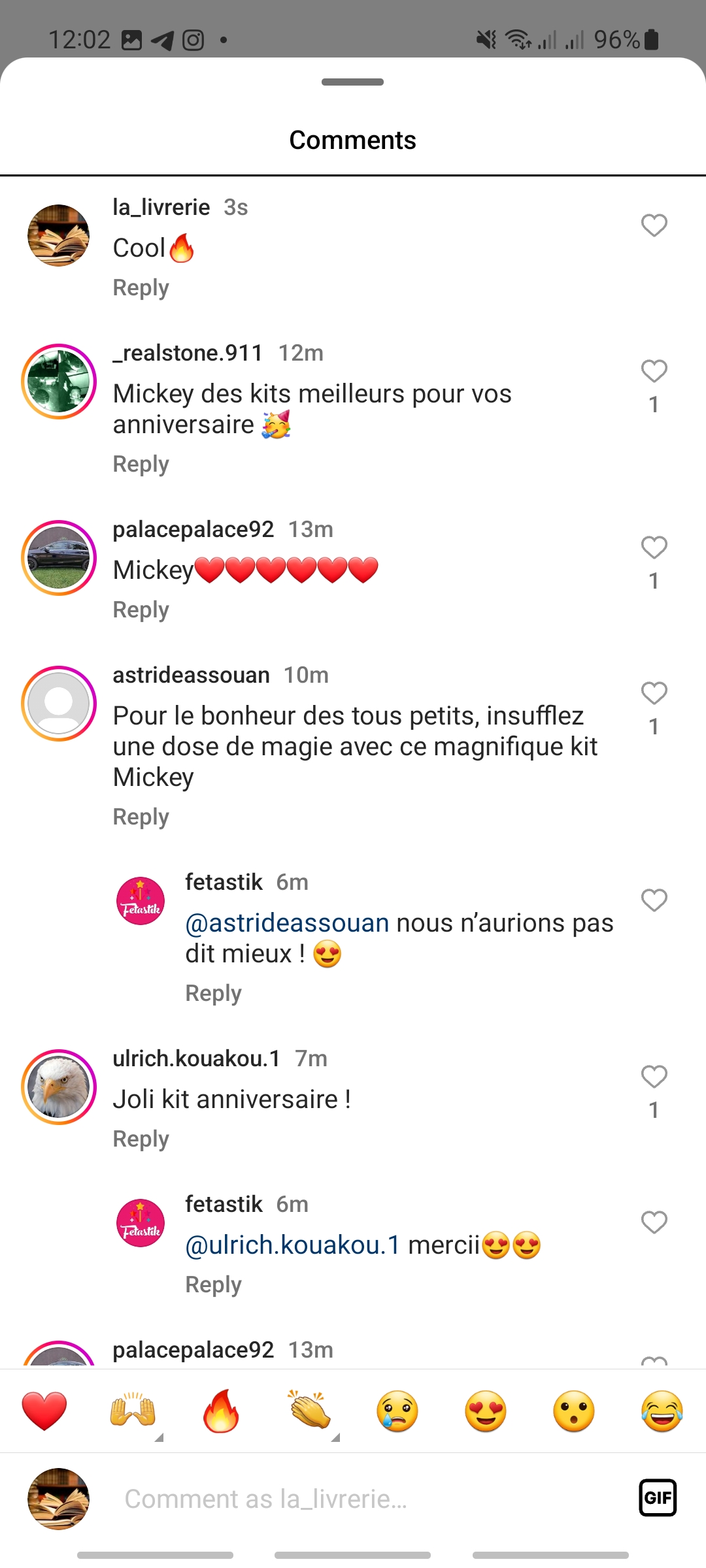
Task: Tap the crying face quick-reaction emoji
Action: pos(397,1411)
